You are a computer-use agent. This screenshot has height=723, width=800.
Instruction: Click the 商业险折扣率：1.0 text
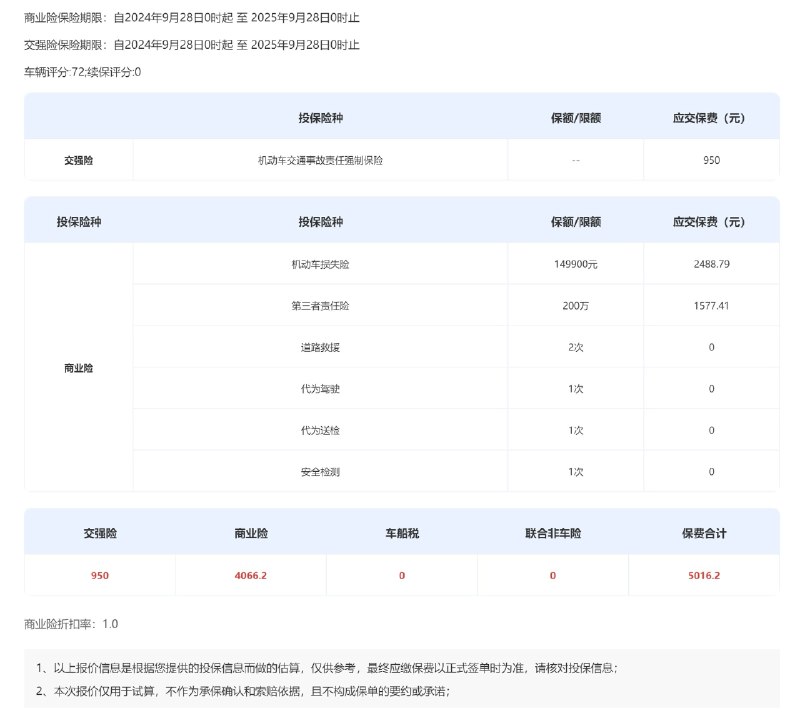[x=71, y=624]
